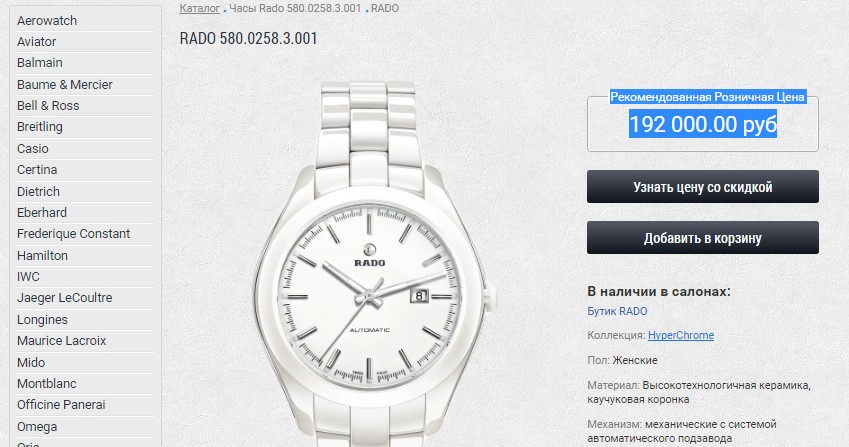Click the Добавить в корзину button

click(703, 238)
